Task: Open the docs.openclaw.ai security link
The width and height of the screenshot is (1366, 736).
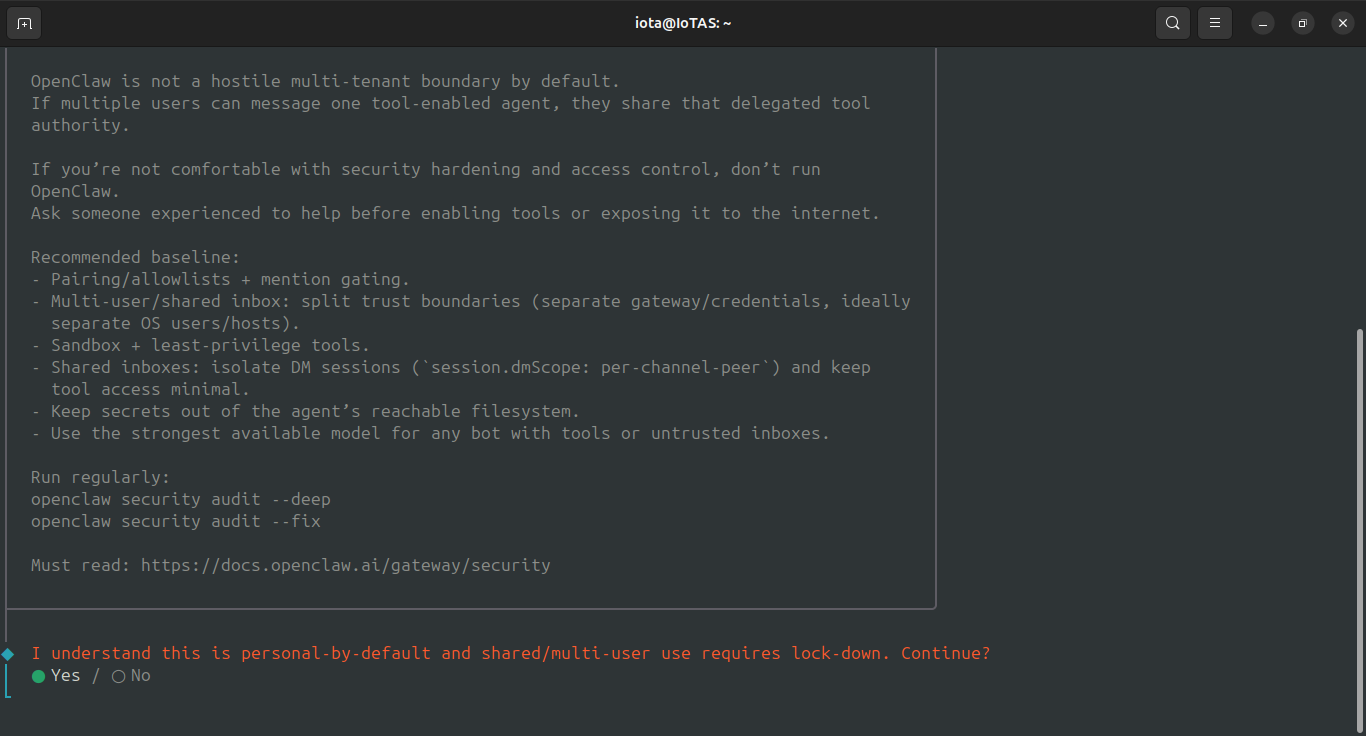Action: pos(346,565)
